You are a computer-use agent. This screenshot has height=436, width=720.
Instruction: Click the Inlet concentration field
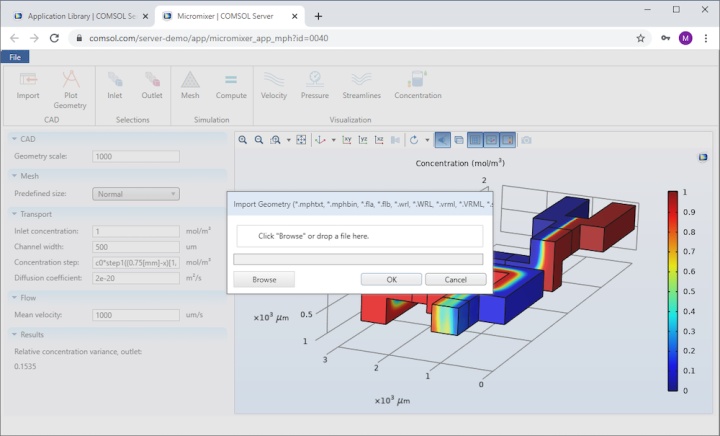point(136,231)
